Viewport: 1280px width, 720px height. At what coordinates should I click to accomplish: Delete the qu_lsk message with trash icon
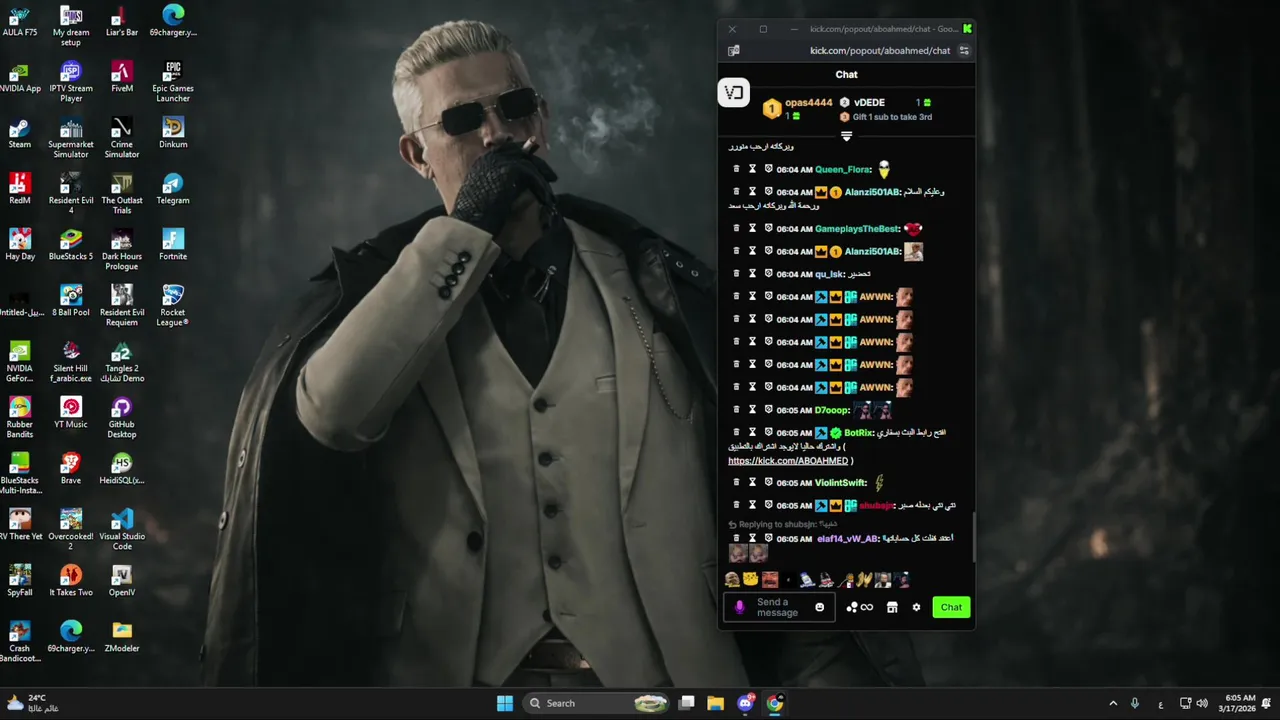click(x=737, y=274)
